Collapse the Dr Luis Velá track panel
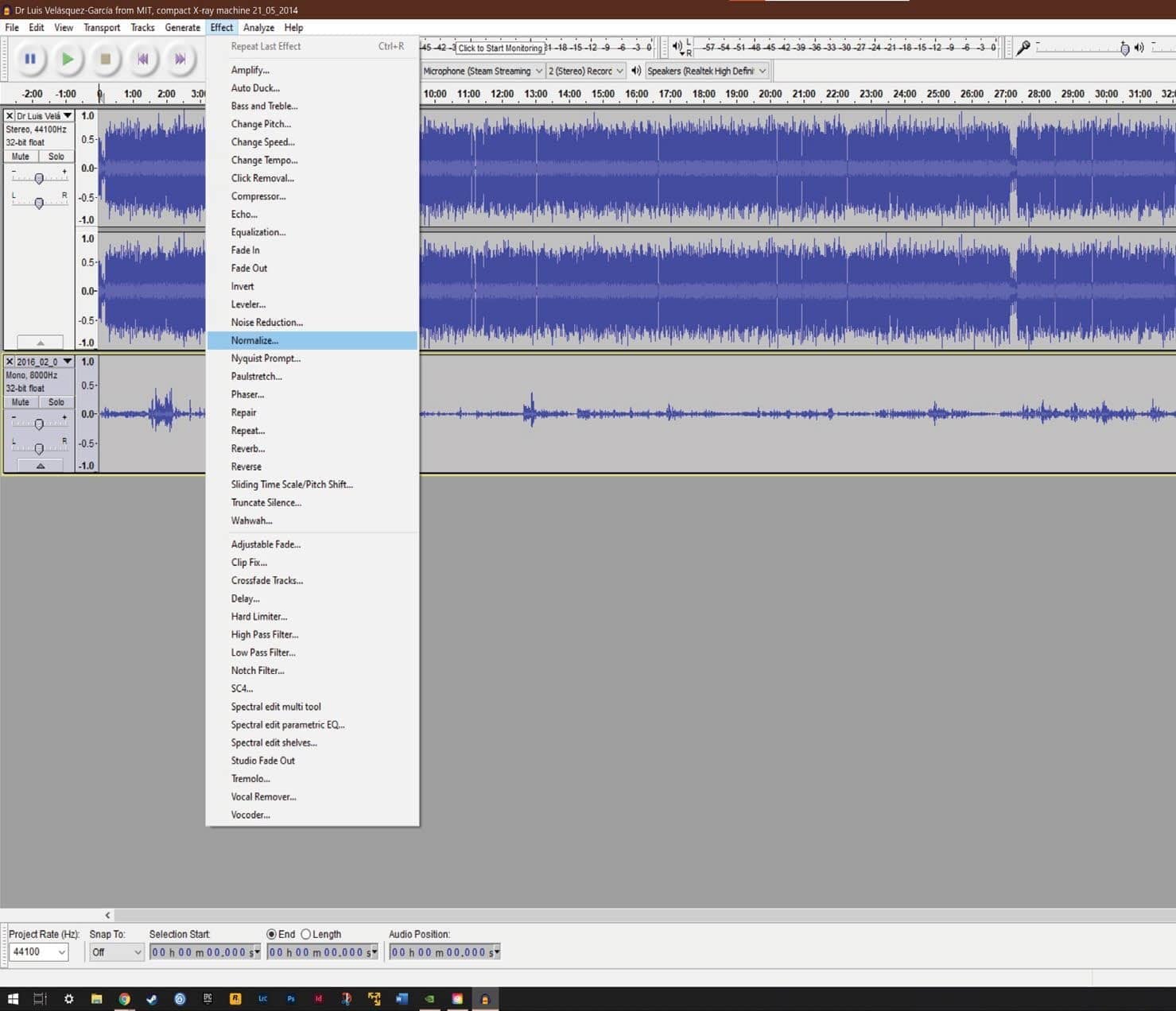 point(40,343)
